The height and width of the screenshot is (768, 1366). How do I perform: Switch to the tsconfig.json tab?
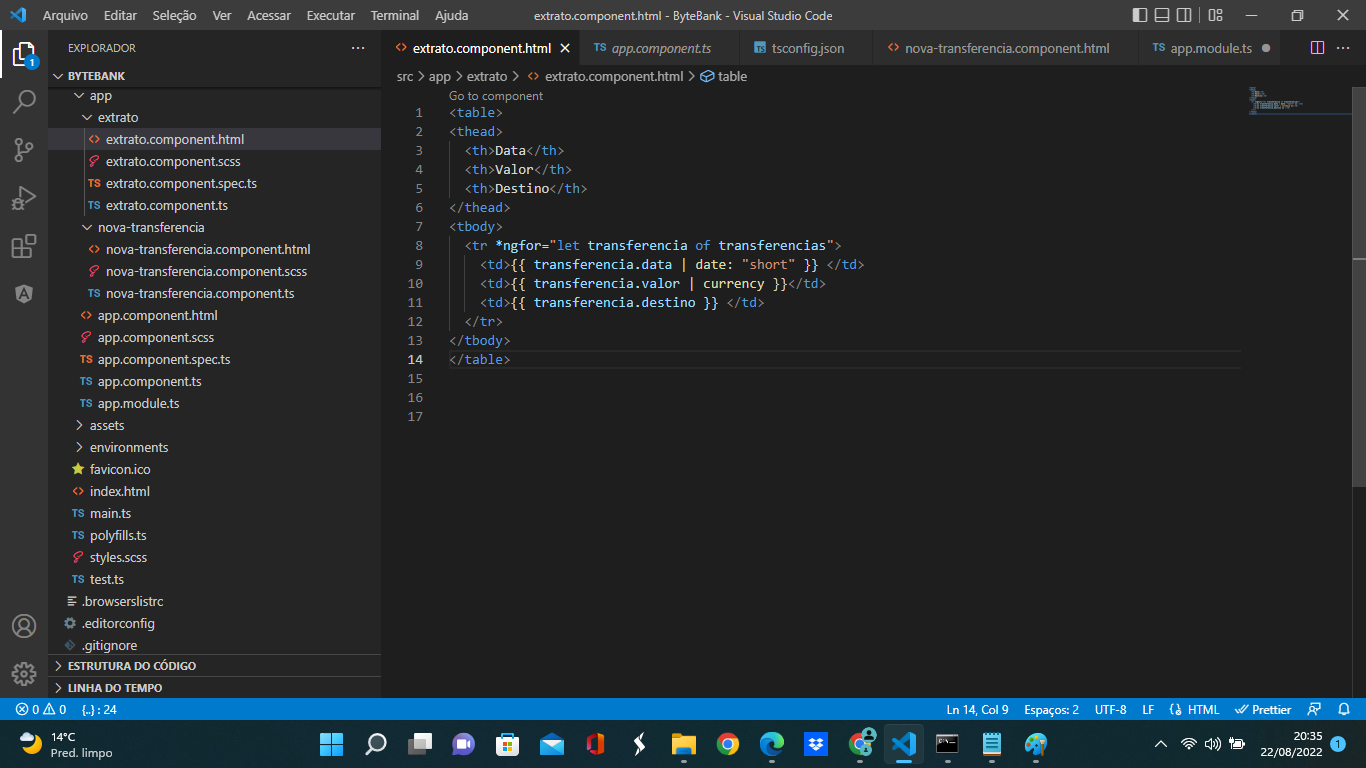click(x=805, y=48)
